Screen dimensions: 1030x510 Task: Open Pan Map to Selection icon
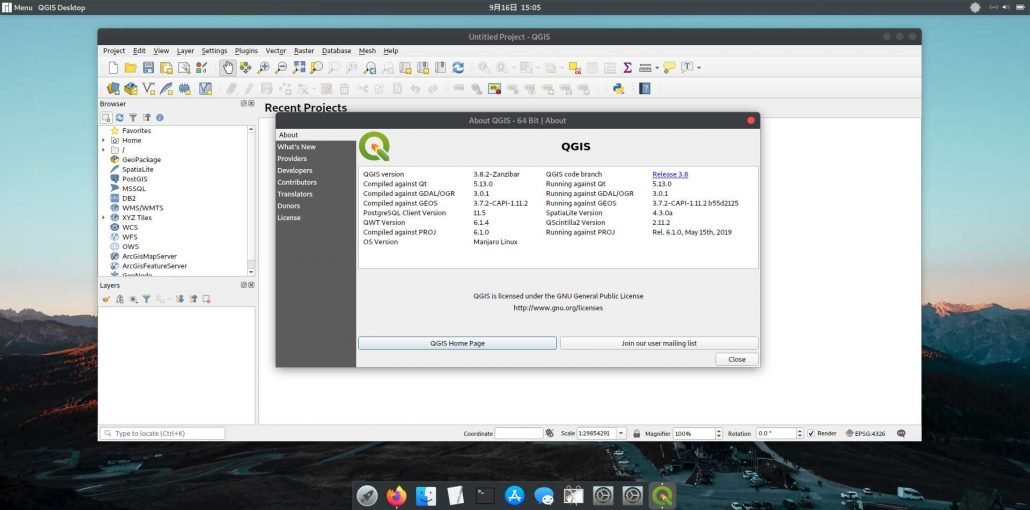click(x=246, y=68)
